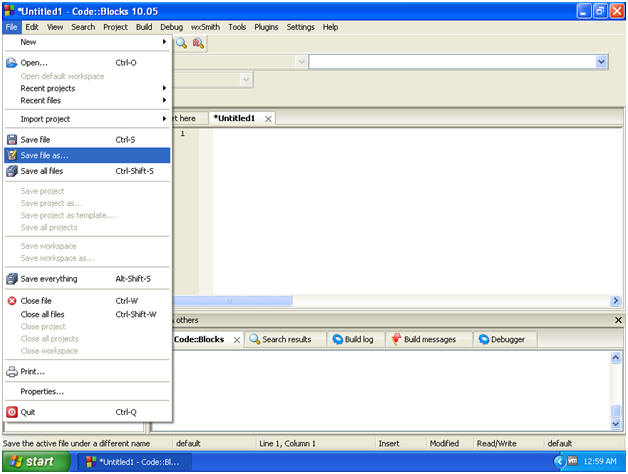Open the second-row toolbar dropdown arrow
This screenshot has height=474, width=628.
246,79
